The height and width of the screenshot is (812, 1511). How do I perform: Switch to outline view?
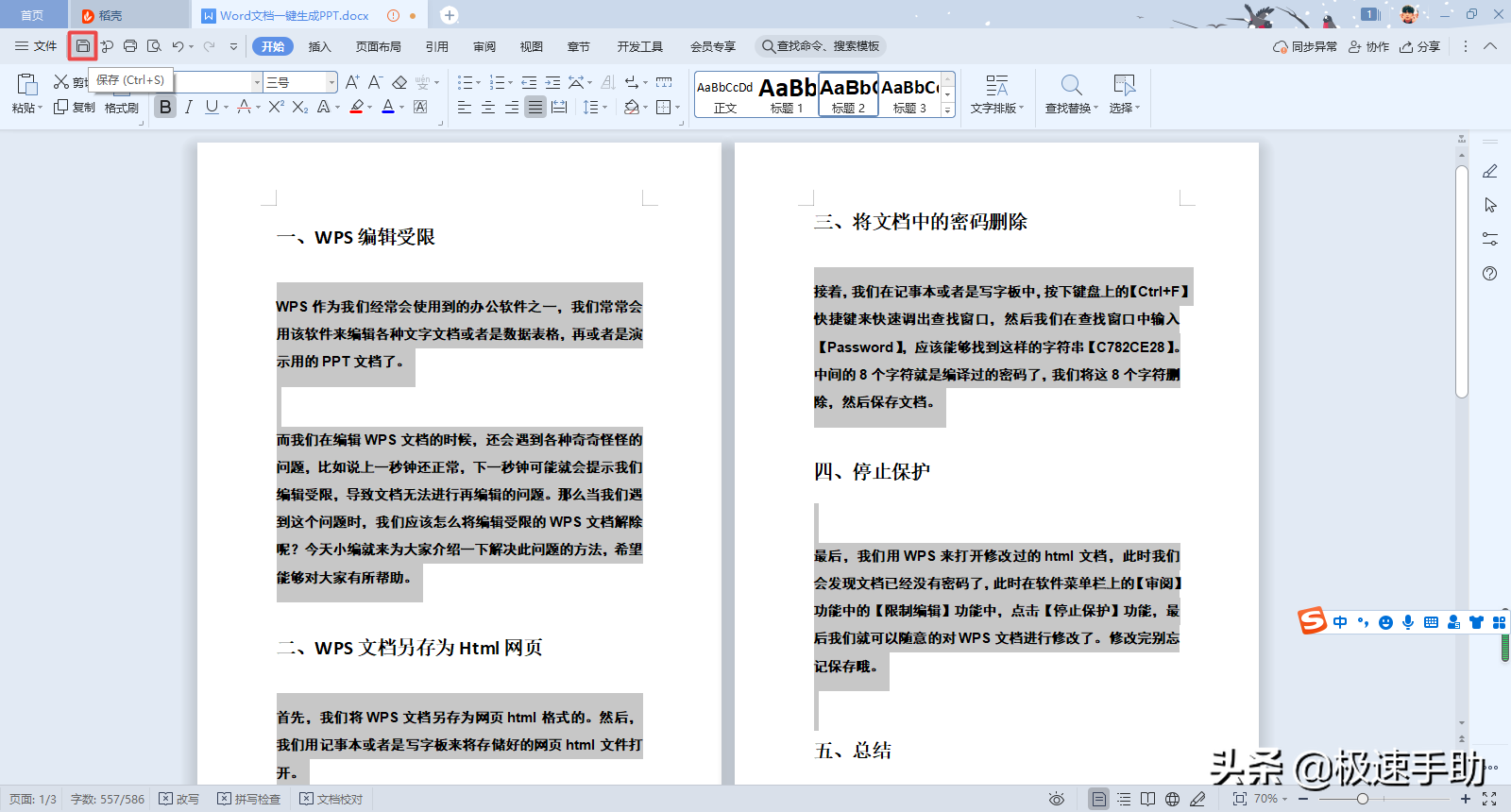(1124, 799)
